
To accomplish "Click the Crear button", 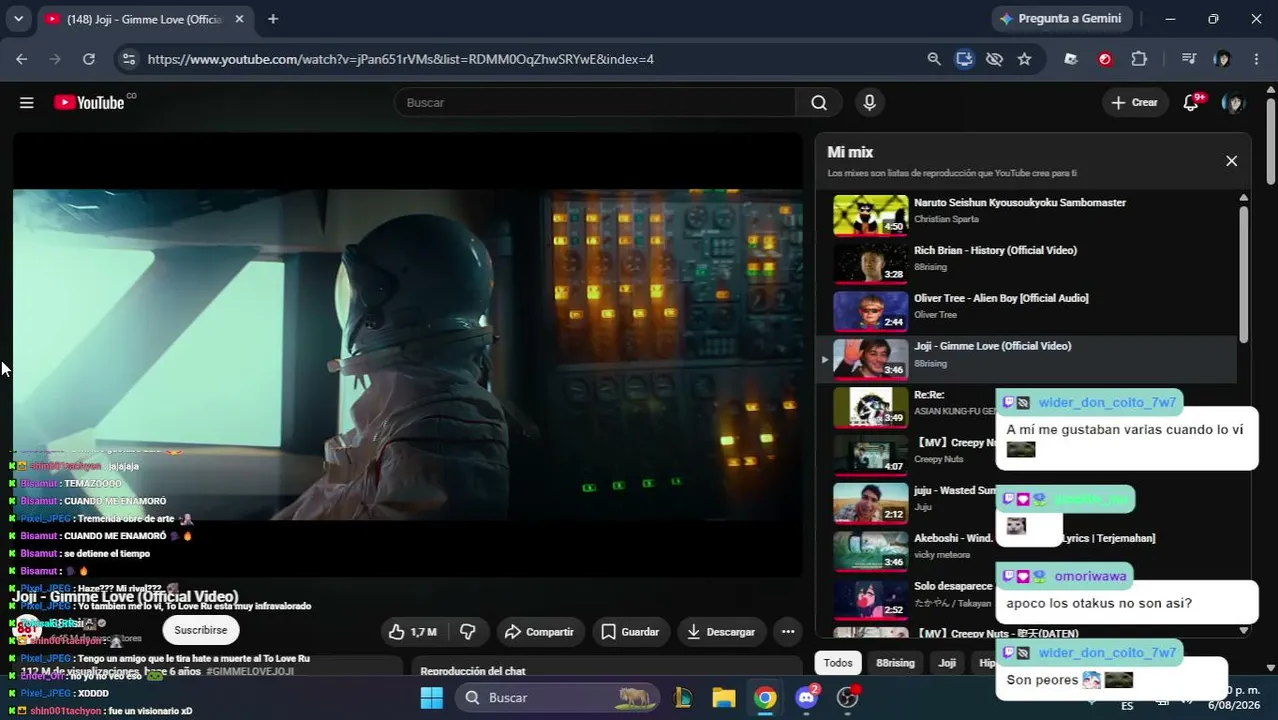I will (x=1135, y=102).
